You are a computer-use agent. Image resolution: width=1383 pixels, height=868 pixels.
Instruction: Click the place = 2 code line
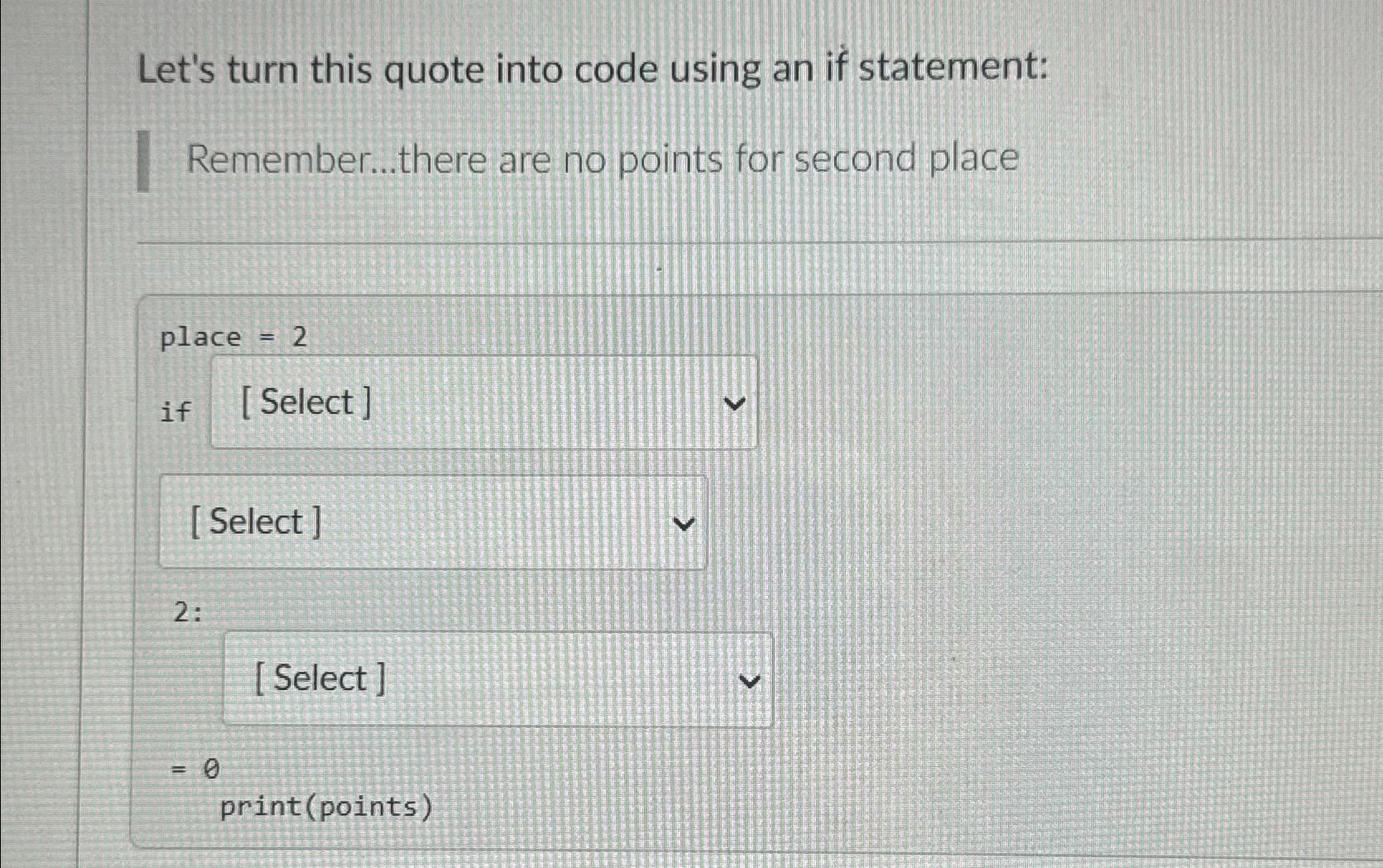click(234, 336)
